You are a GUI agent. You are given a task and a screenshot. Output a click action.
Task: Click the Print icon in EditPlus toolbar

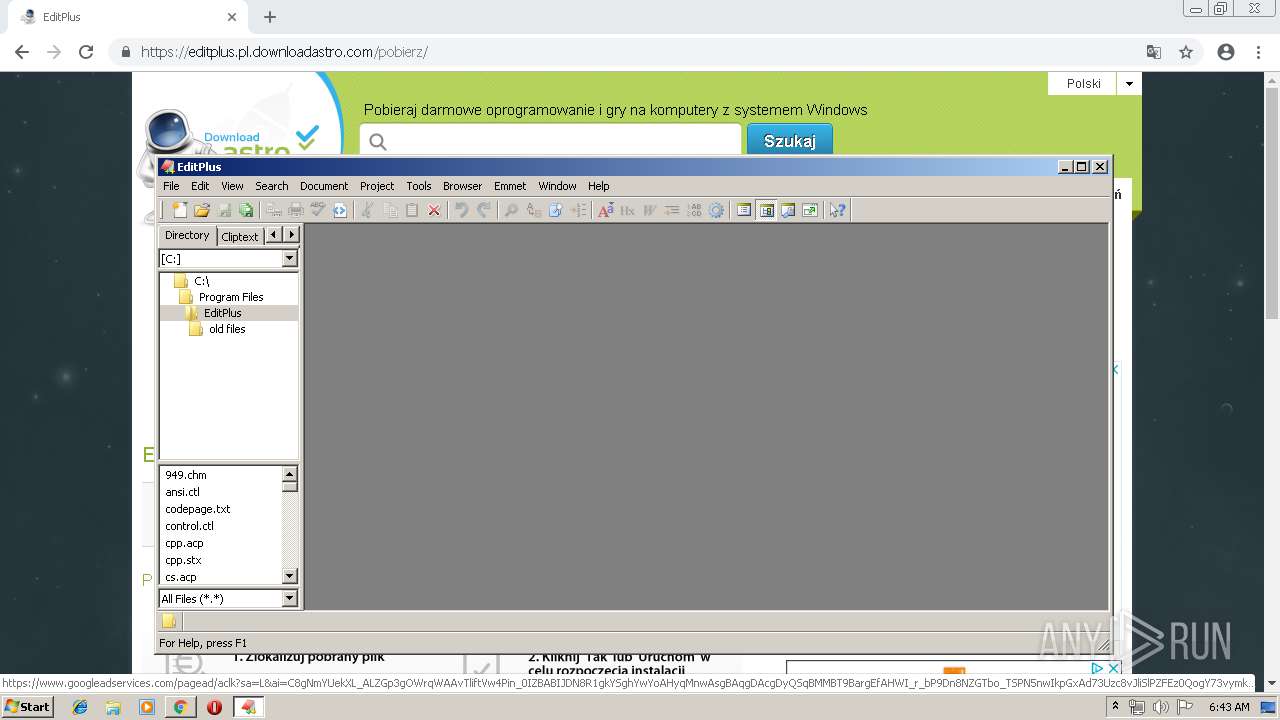(x=296, y=210)
